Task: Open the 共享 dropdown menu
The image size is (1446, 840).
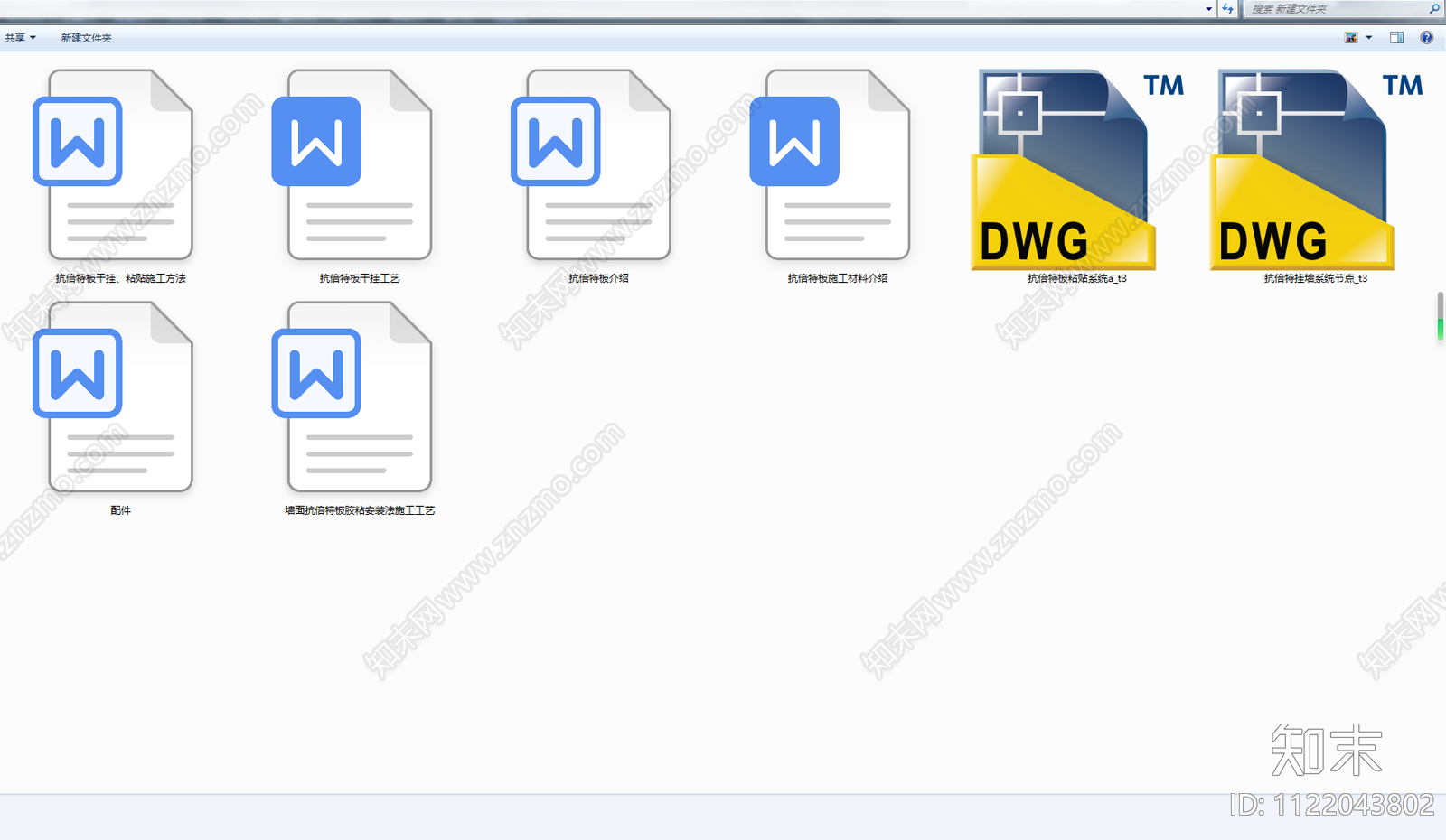Action: coord(20,38)
